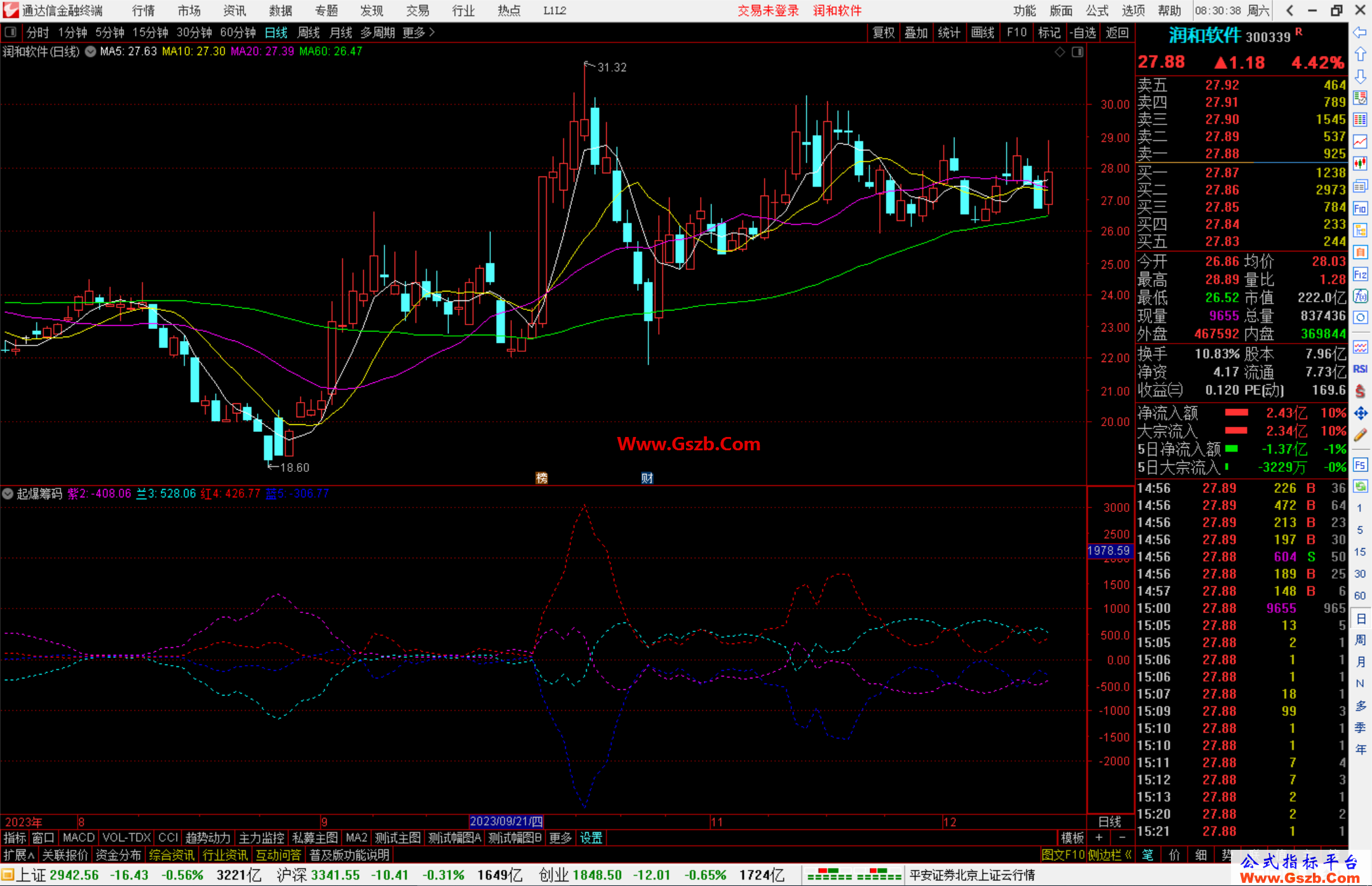
Task: Click the 1978.59 value marker on indicator axis
Action: click(x=1109, y=551)
